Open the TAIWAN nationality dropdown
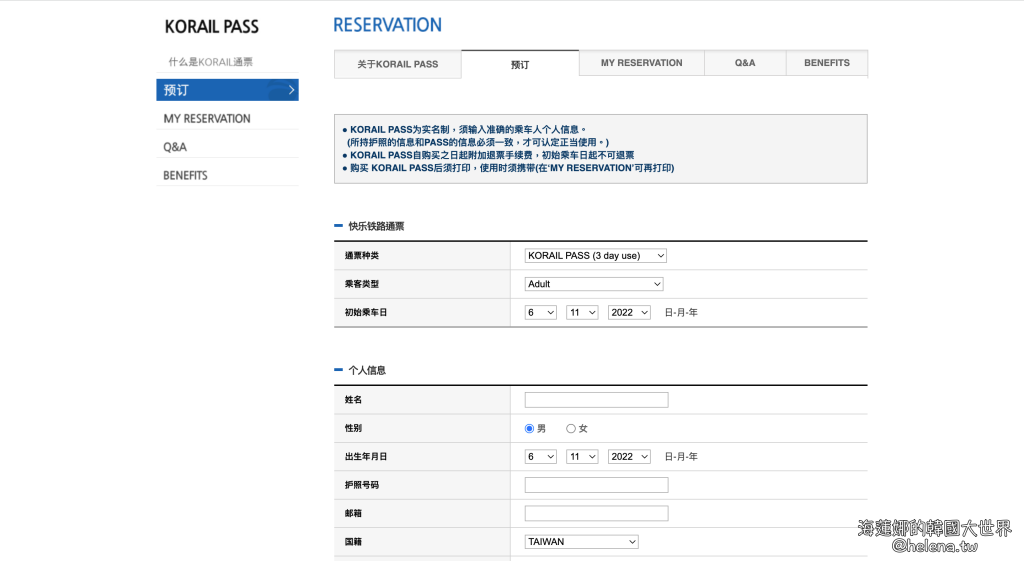Viewport: 1024px width, 561px height. click(581, 542)
